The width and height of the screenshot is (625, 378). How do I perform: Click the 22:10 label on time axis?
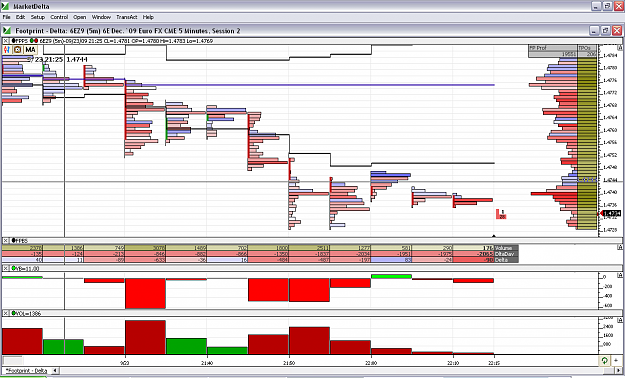(x=453, y=363)
